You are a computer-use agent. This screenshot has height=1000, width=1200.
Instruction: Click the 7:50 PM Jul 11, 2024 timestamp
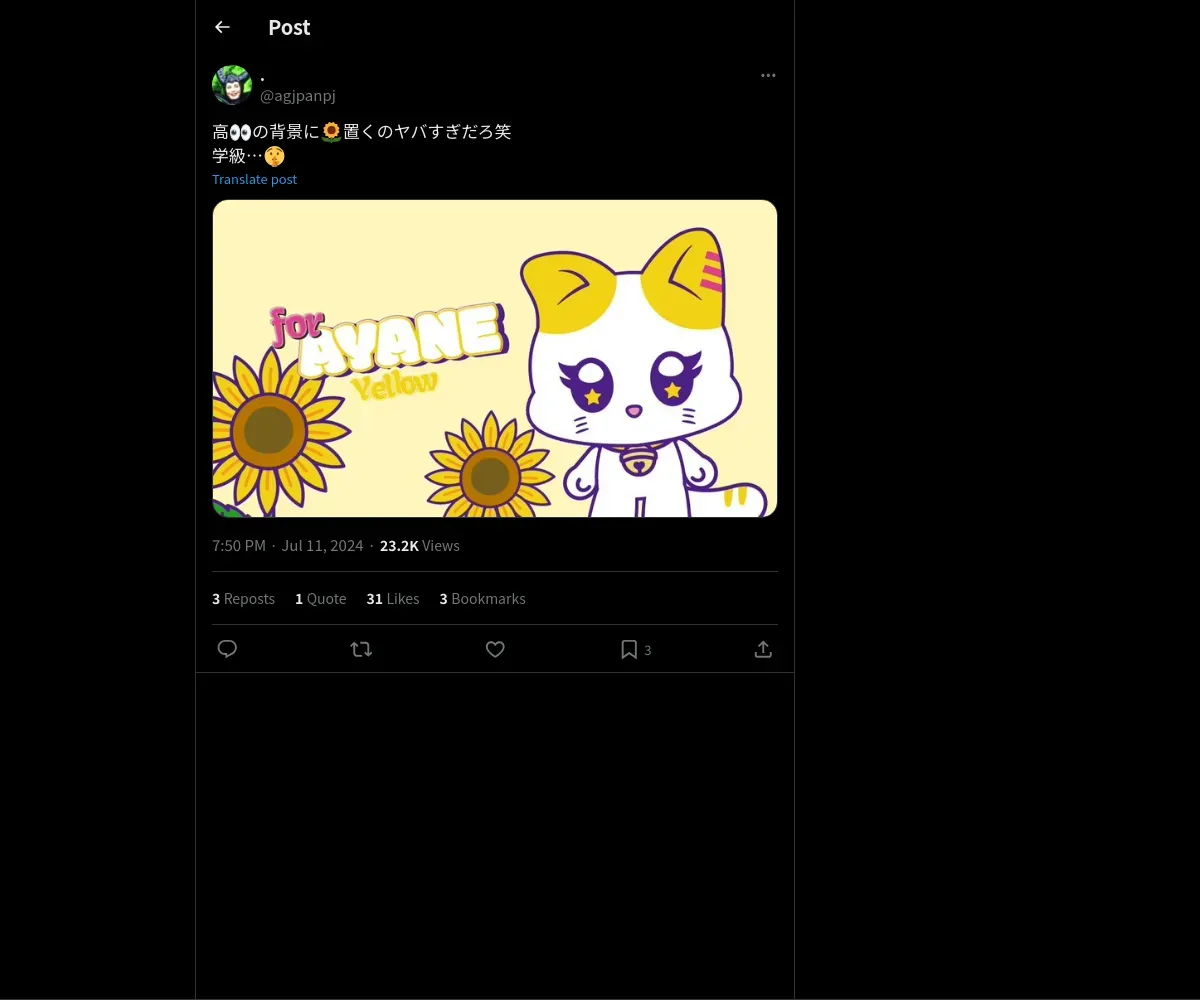(x=287, y=546)
